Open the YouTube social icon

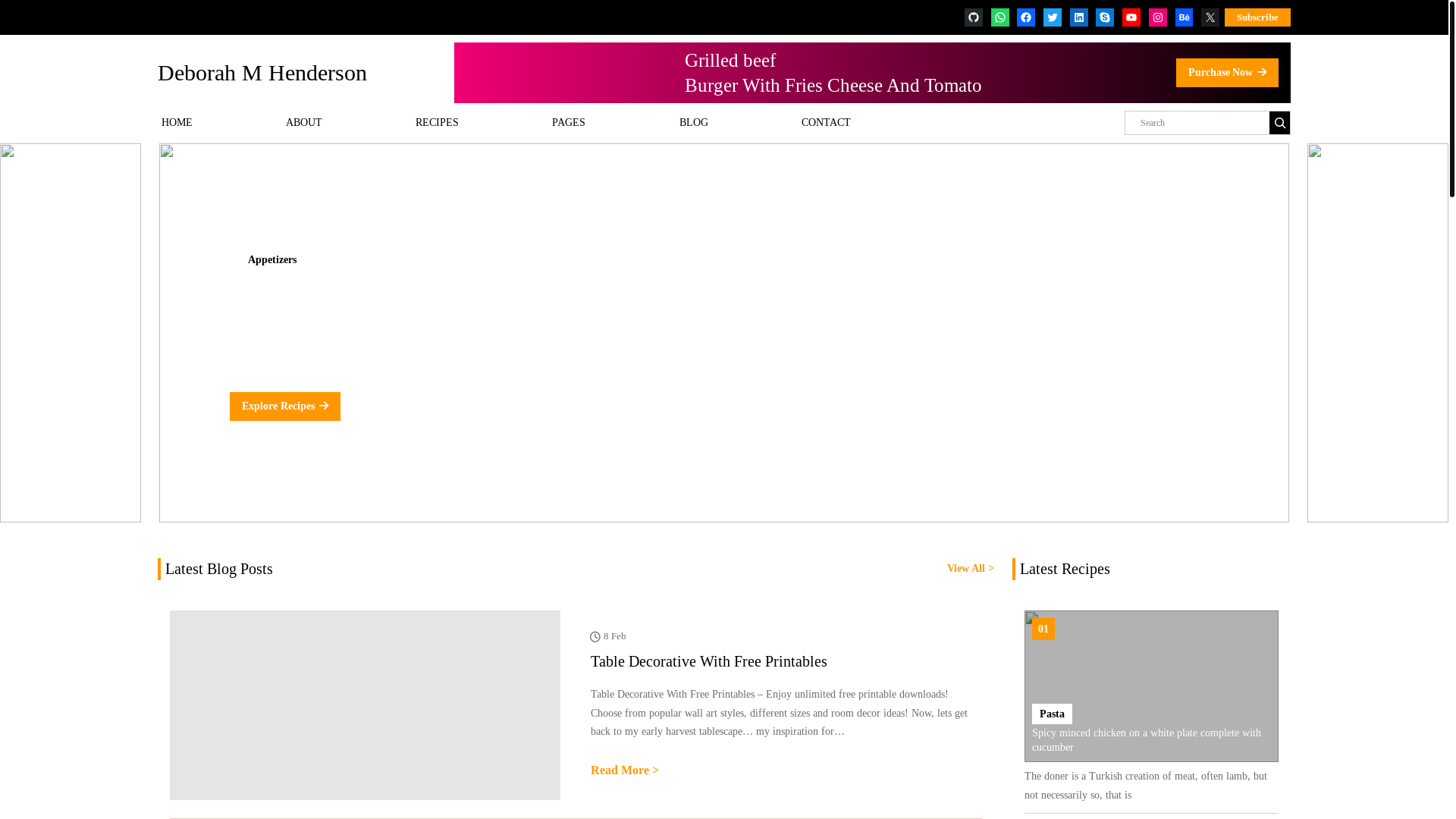[1131, 17]
